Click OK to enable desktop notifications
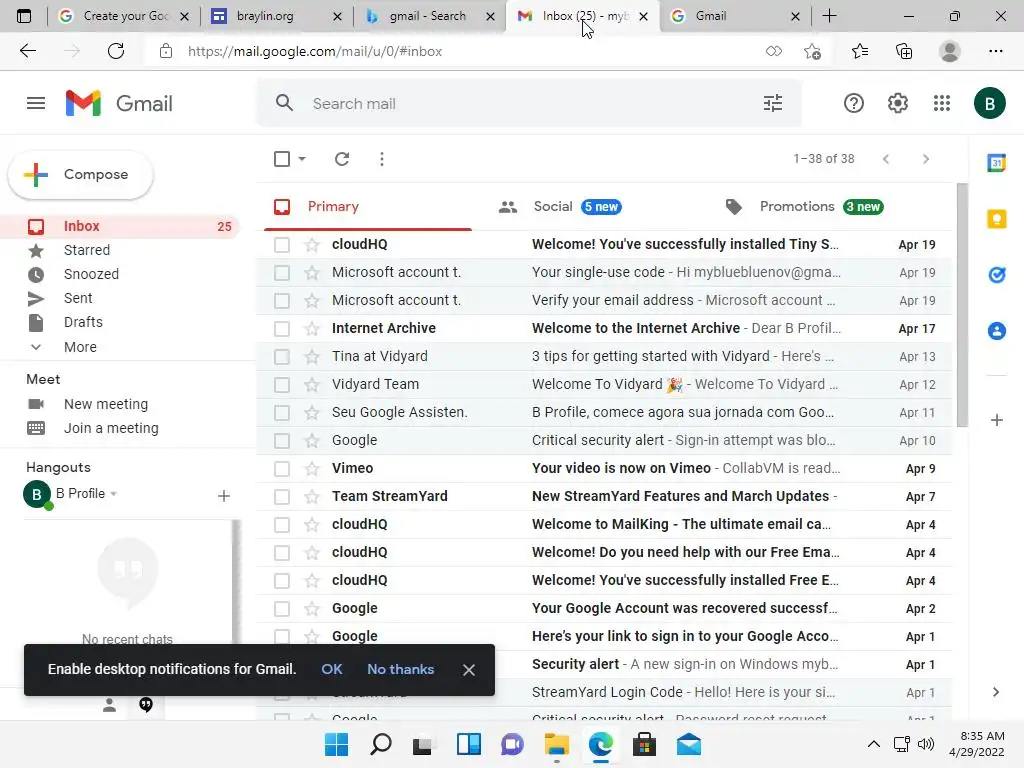 point(332,669)
